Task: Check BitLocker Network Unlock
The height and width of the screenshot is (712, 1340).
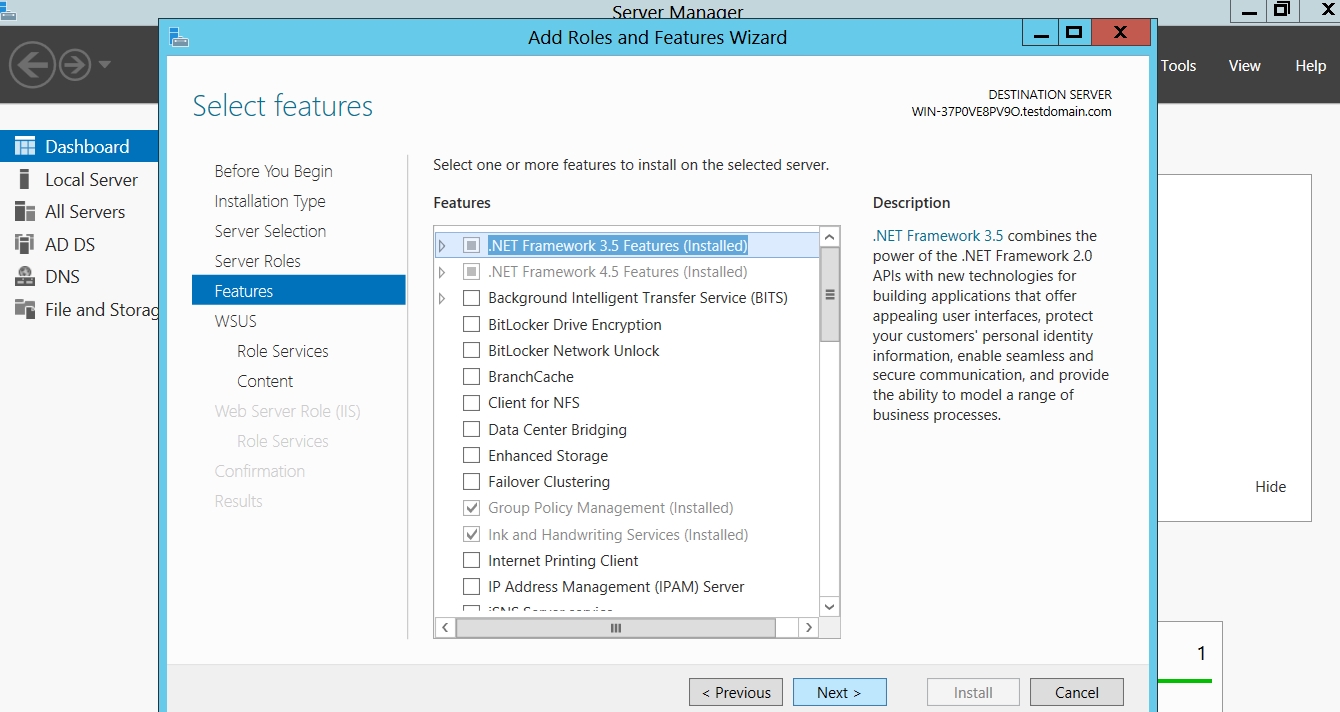Action: point(471,351)
